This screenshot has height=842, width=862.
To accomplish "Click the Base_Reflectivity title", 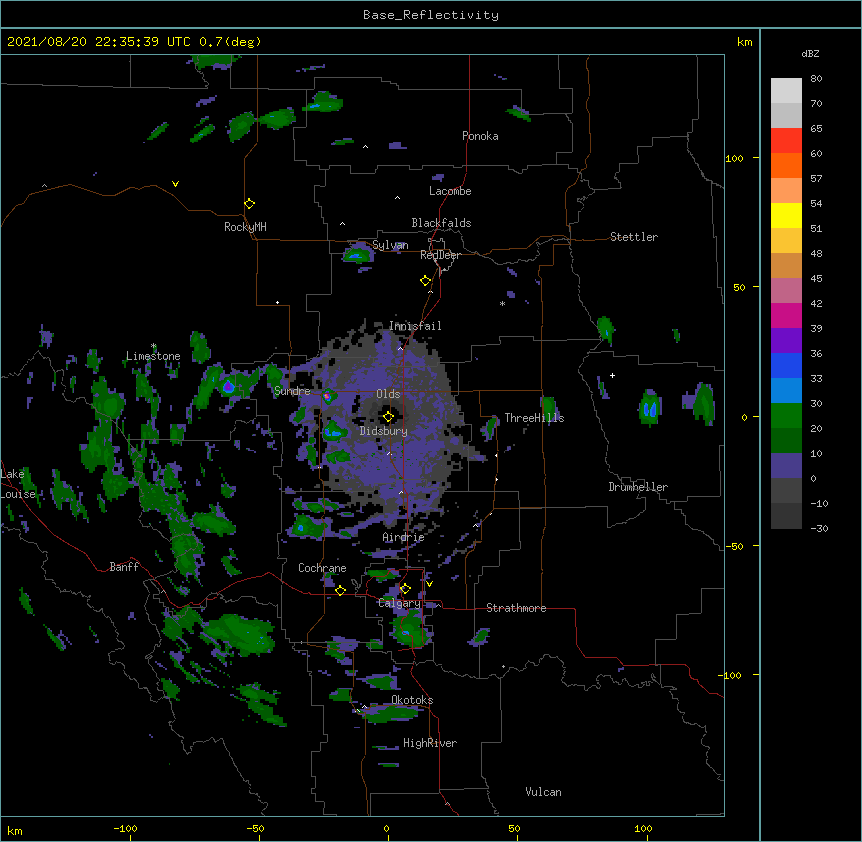I will pos(431,15).
